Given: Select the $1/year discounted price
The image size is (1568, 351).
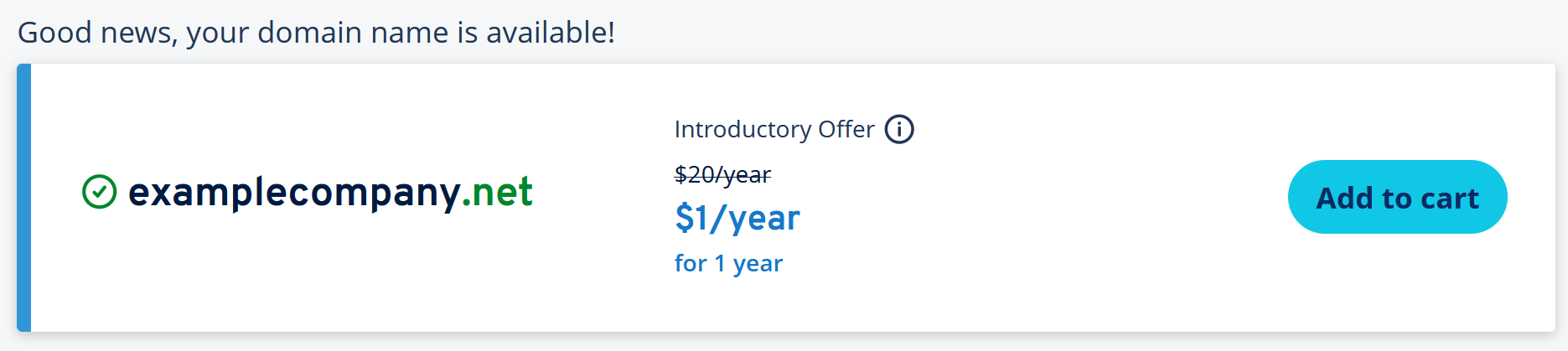Looking at the screenshot, I should point(737,218).
